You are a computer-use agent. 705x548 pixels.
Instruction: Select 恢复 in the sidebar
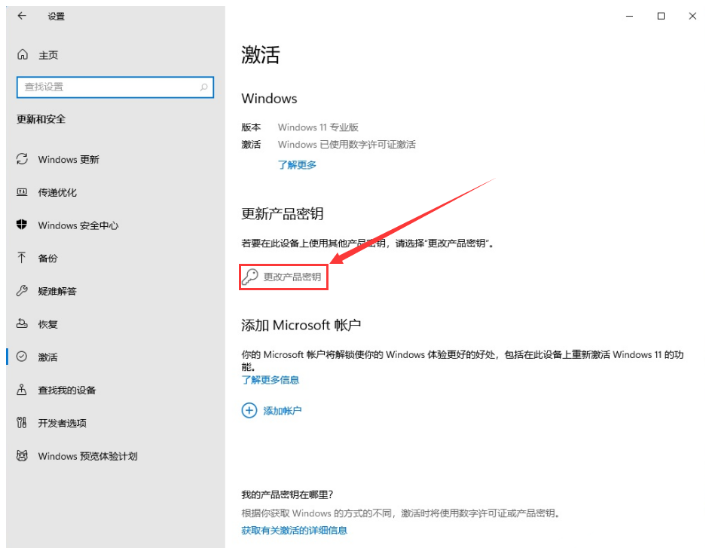coord(48,324)
